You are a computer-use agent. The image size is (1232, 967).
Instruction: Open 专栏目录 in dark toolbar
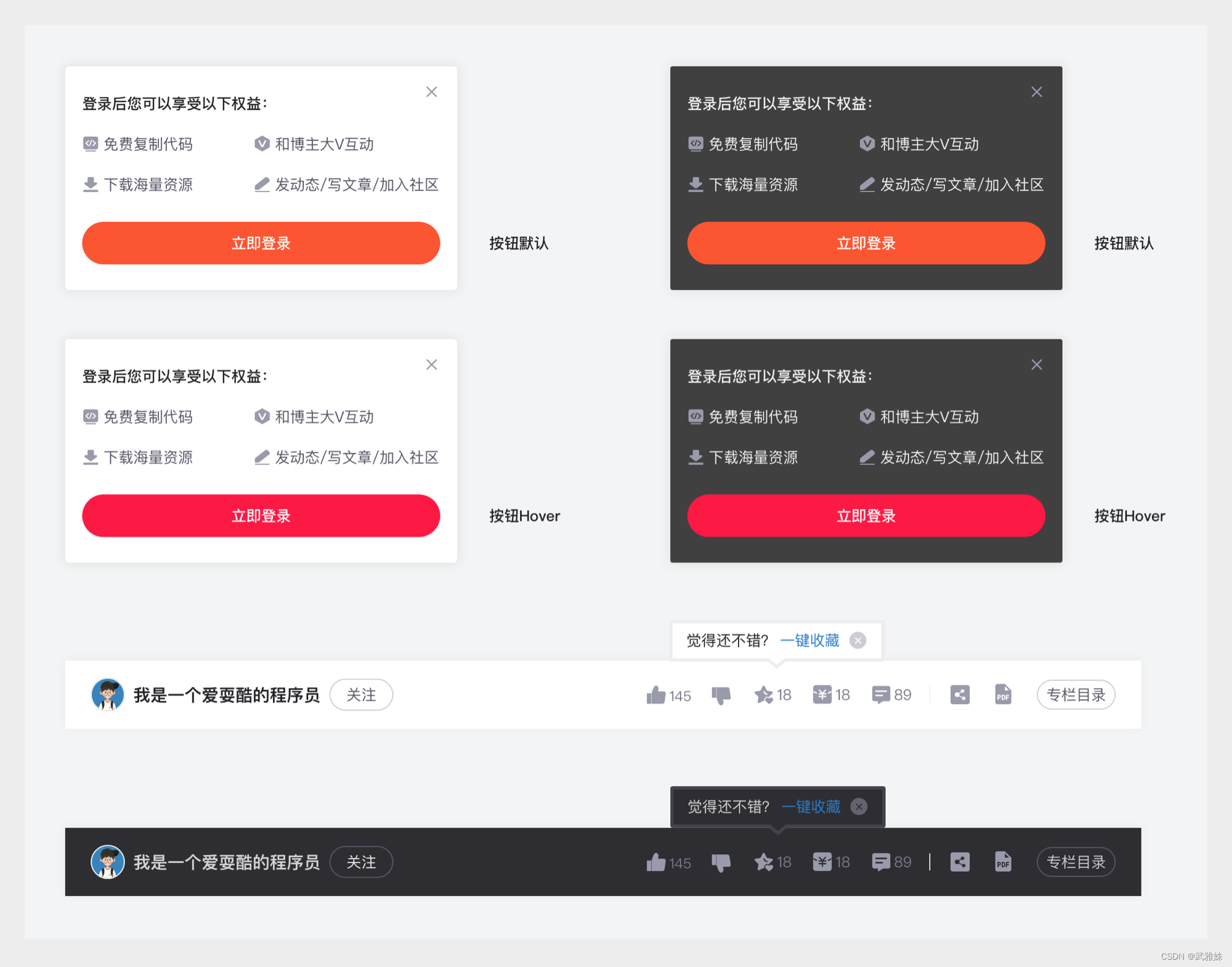1076,862
